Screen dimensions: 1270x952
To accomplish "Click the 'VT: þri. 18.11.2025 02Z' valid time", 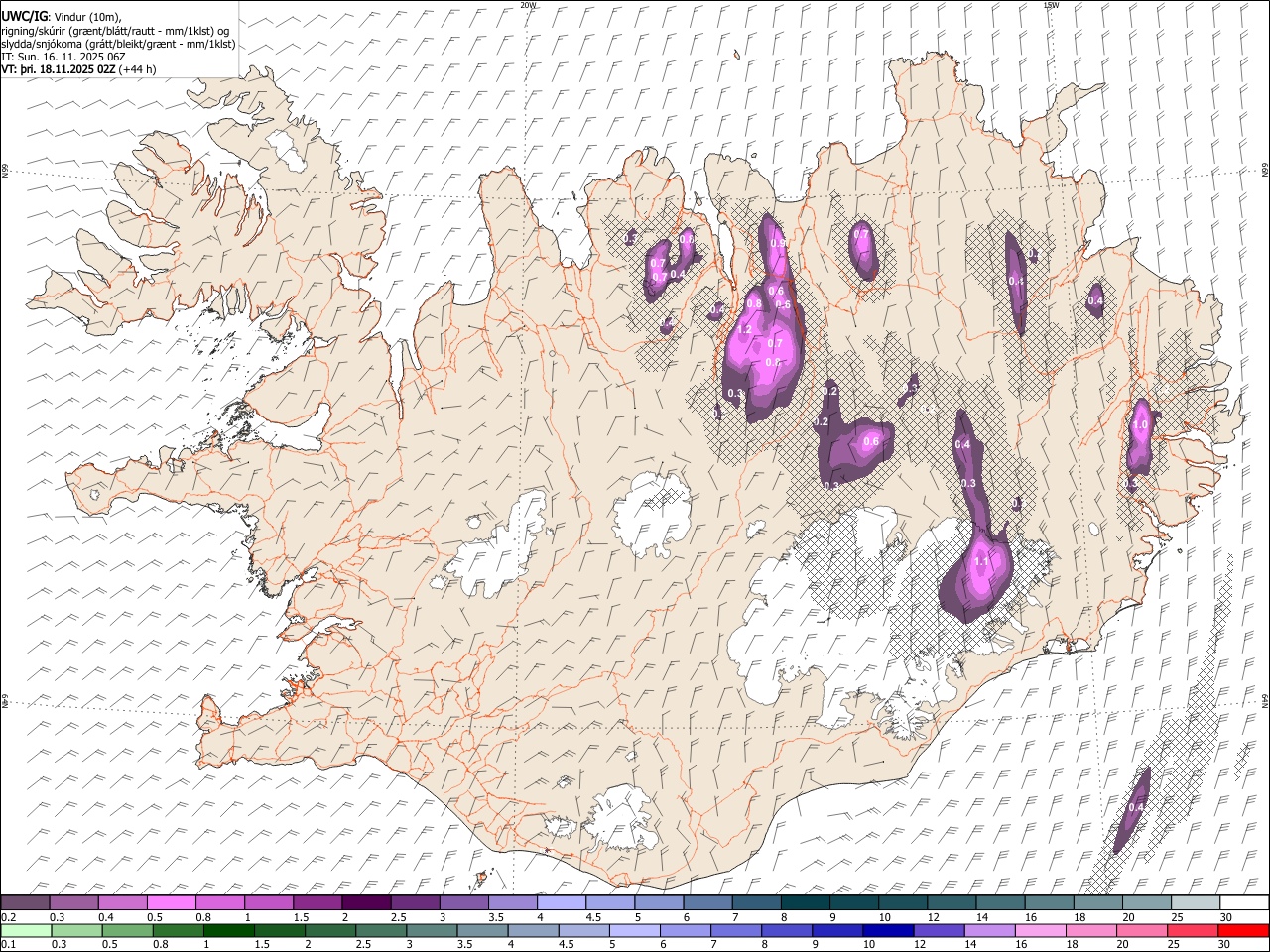I will [x=59, y=69].
